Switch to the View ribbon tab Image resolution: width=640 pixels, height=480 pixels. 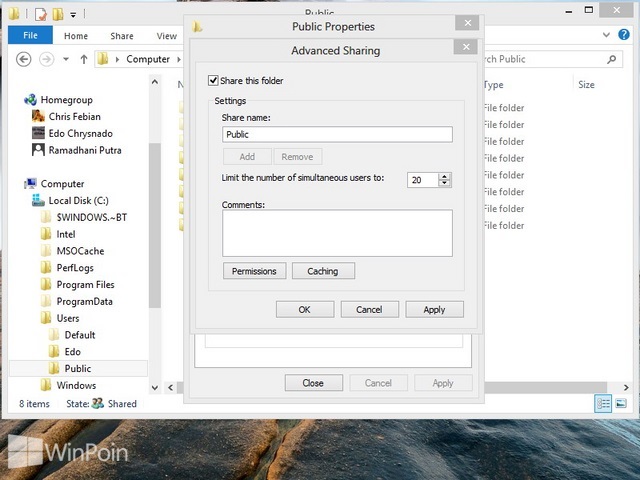point(167,36)
